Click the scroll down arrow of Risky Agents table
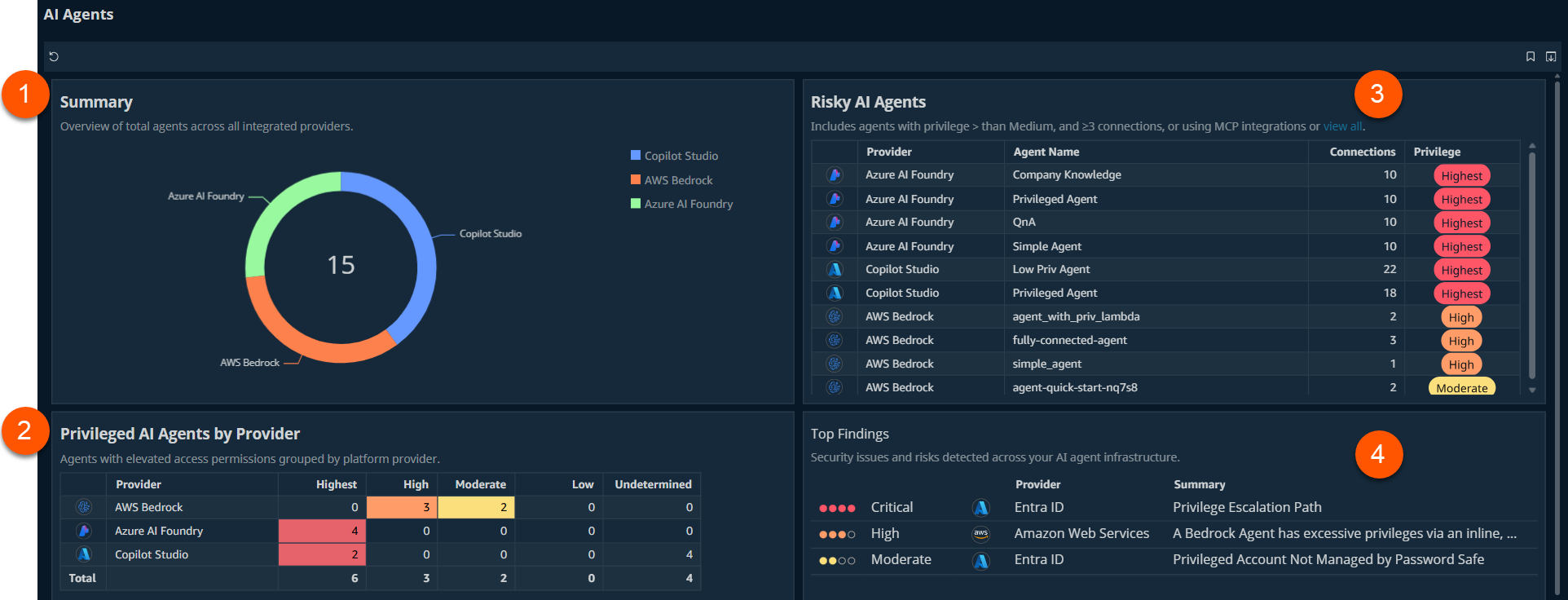 1532,390
